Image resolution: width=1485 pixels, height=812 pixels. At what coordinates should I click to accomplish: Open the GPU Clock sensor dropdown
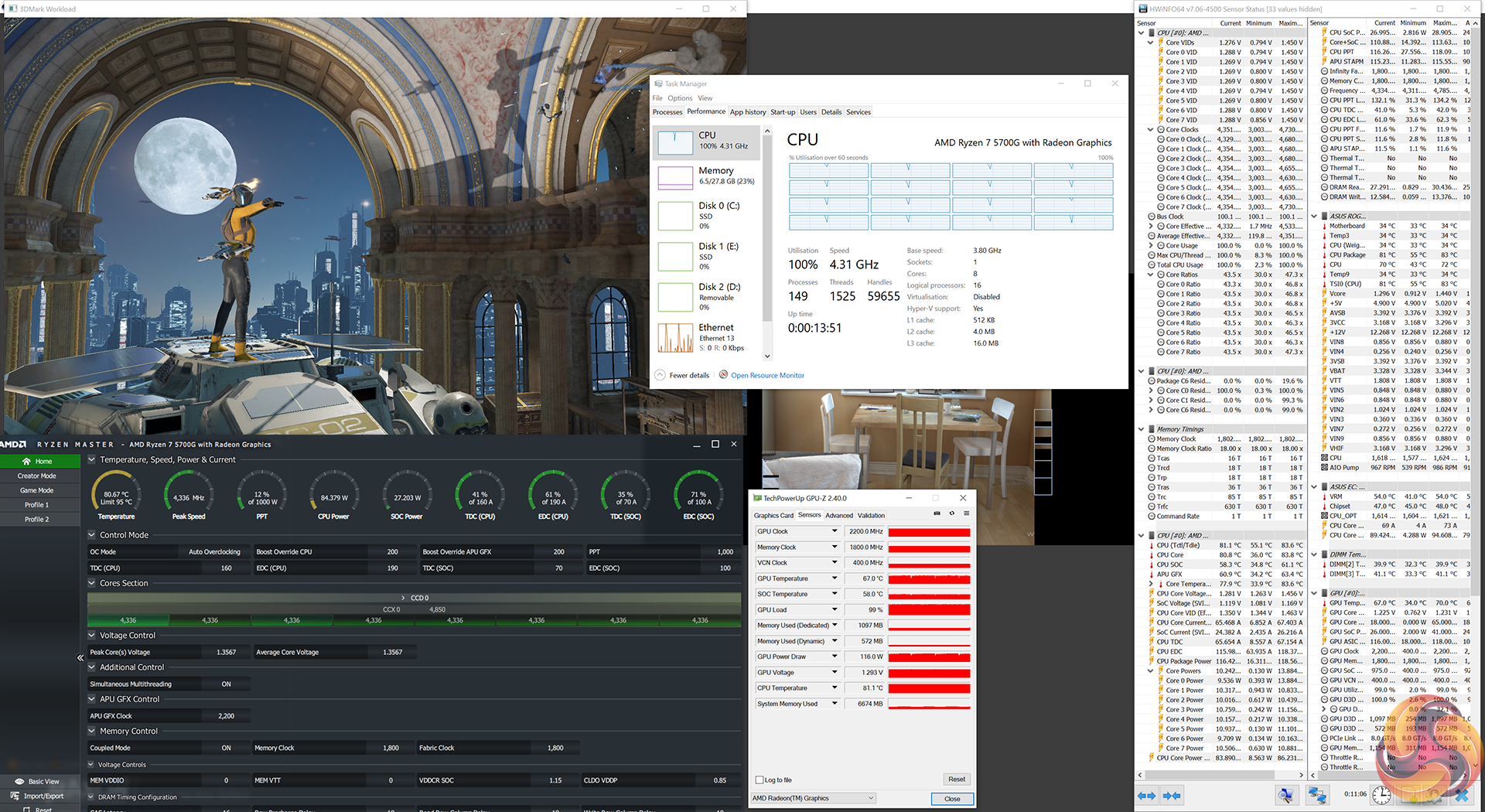click(835, 532)
